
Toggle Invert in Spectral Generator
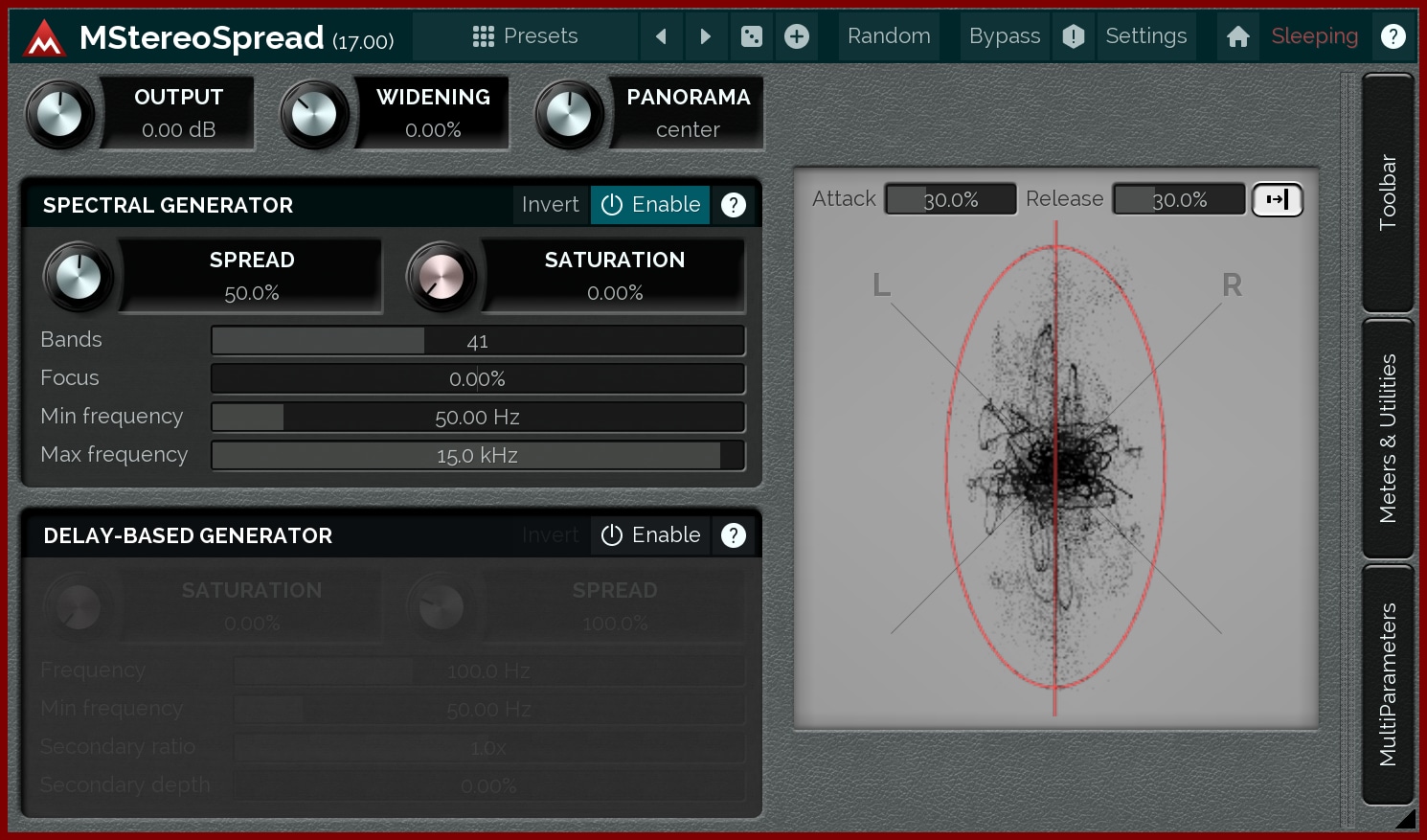tap(551, 205)
